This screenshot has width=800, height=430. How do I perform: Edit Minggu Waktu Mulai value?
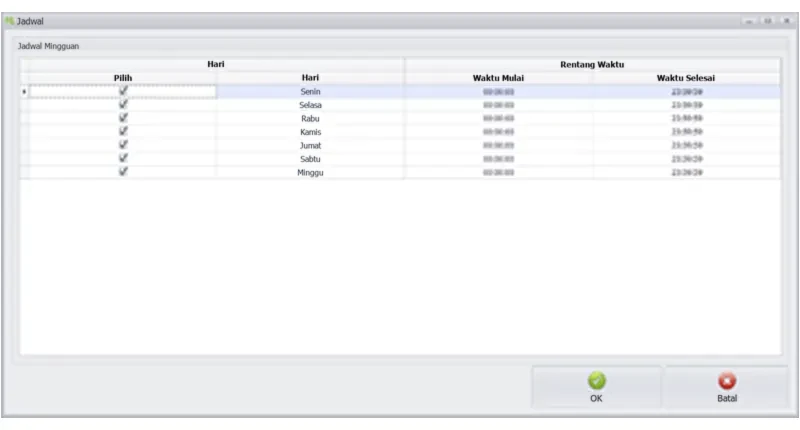(x=498, y=172)
